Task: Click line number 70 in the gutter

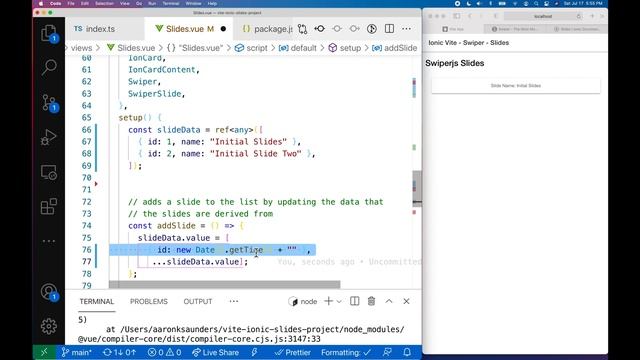Action: [87, 178]
